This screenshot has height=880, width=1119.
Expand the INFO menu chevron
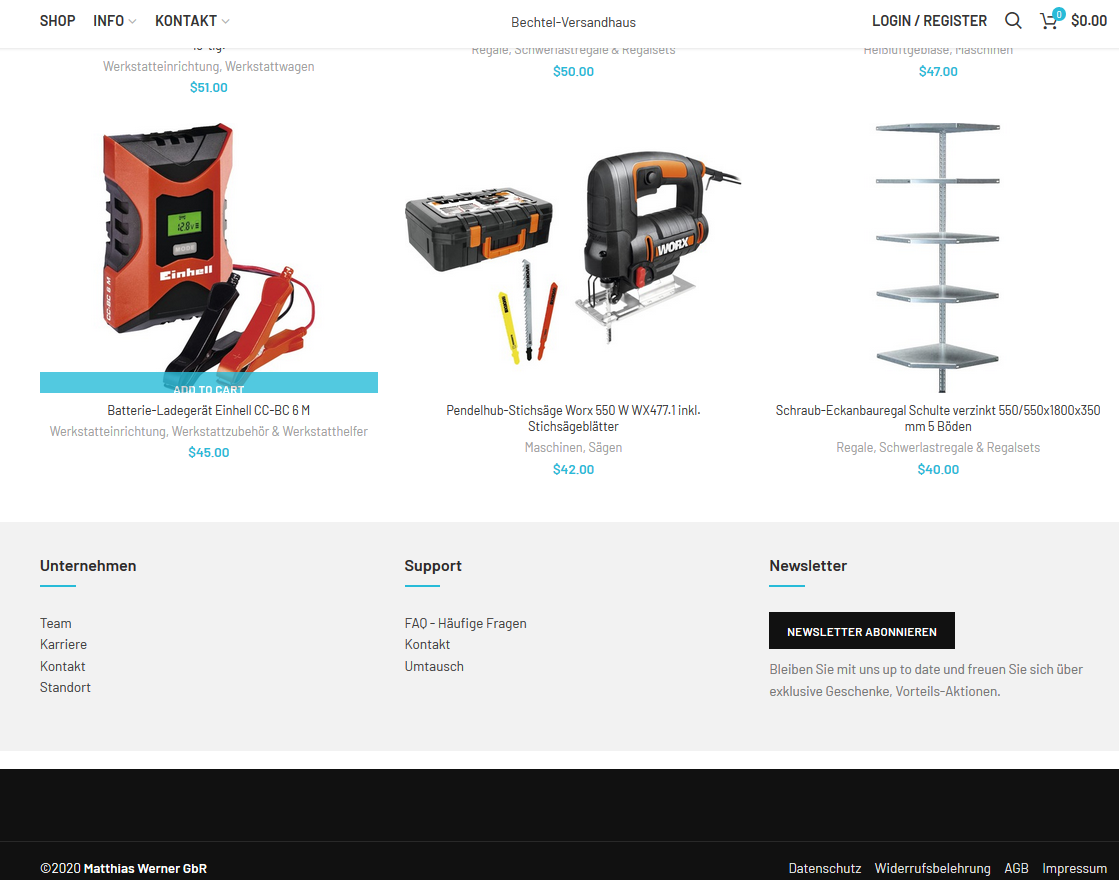coord(132,21)
